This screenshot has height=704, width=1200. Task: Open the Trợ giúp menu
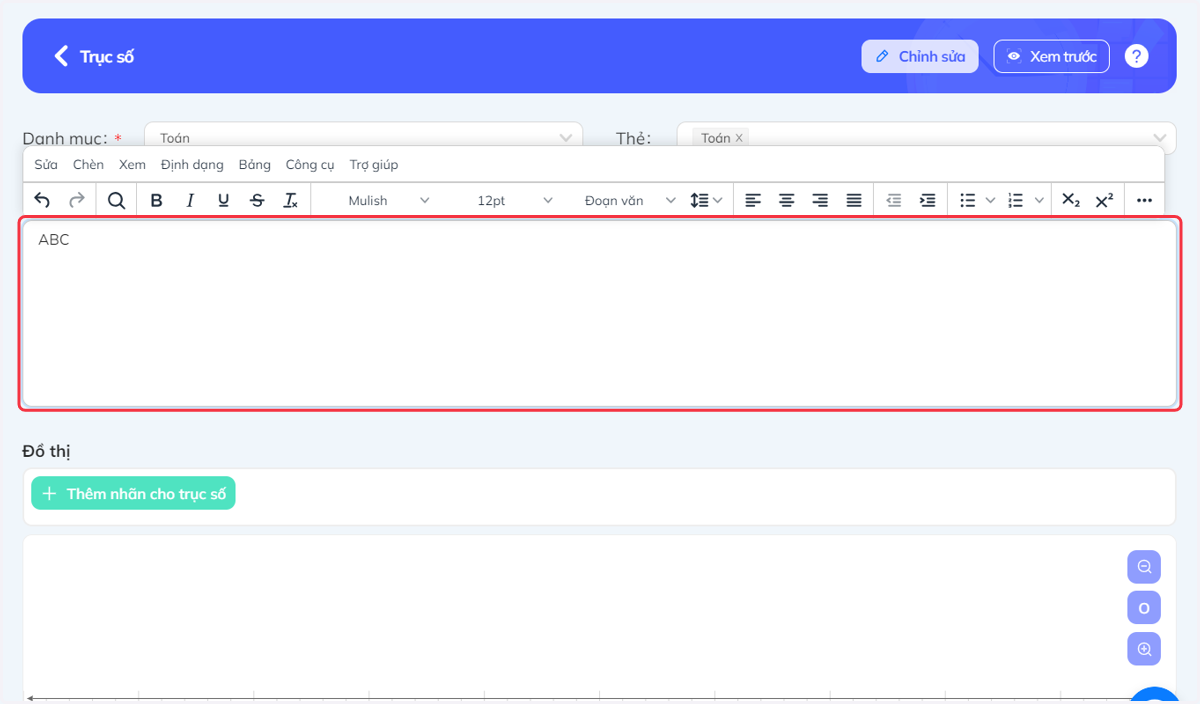(374, 165)
